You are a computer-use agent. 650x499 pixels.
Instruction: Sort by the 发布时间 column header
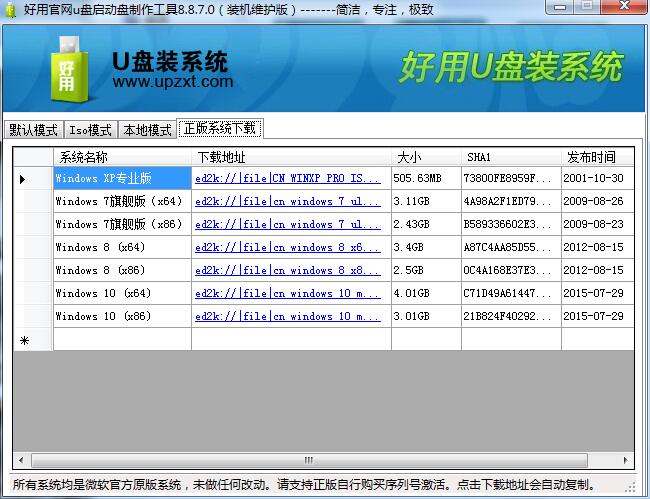pos(598,157)
